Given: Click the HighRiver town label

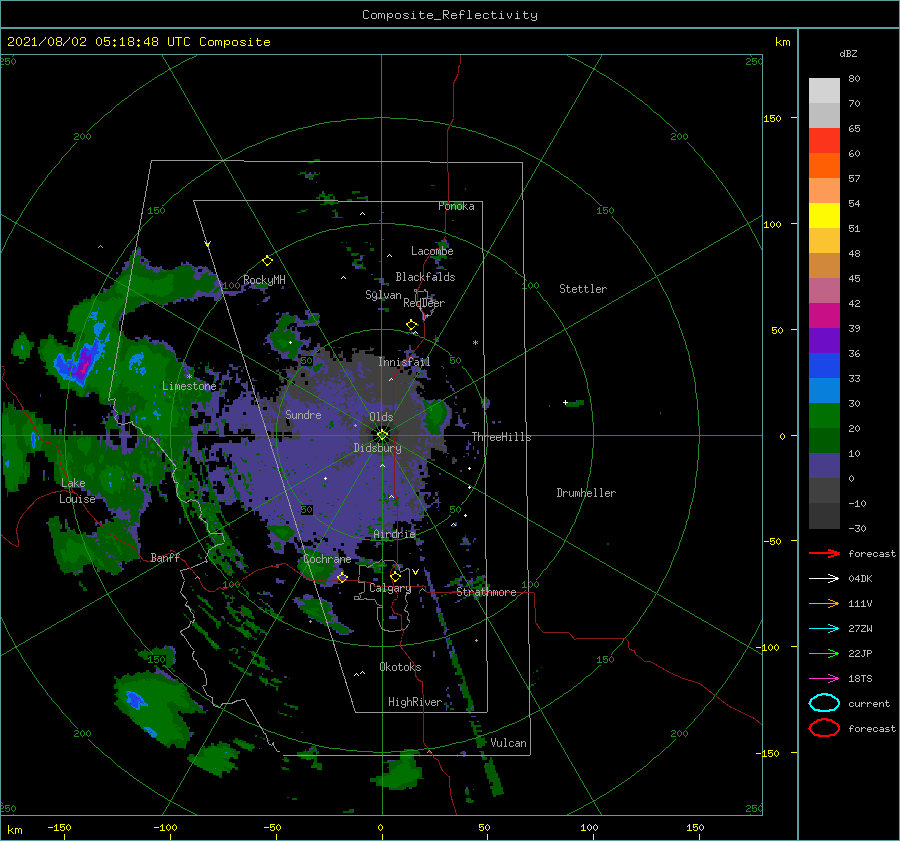Looking at the screenshot, I should tap(415, 702).
